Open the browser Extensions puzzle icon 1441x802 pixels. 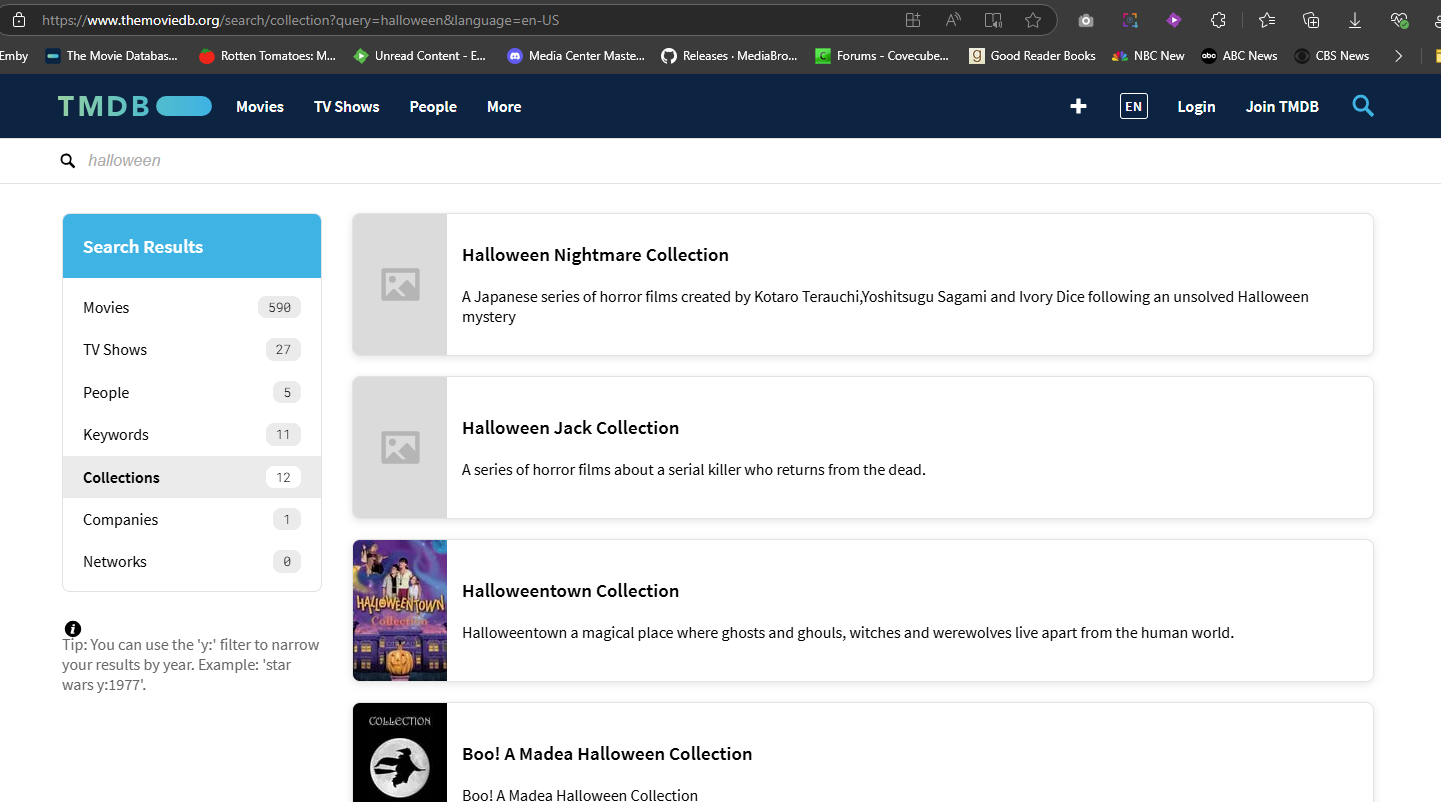pos(1218,20)
